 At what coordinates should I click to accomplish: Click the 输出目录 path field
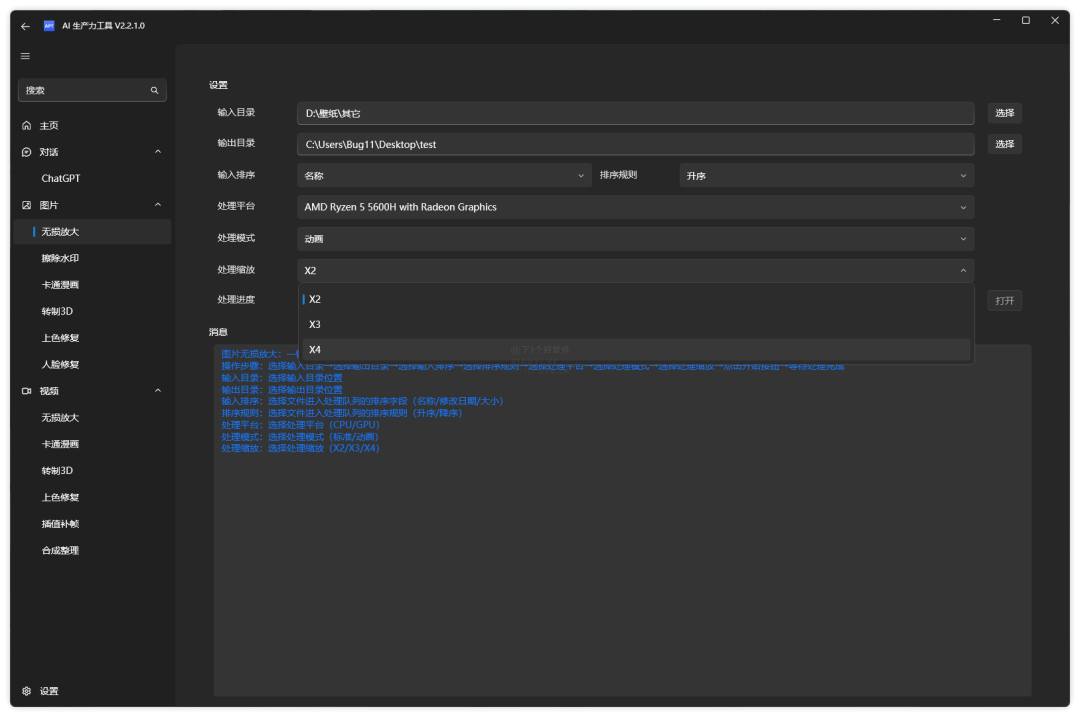(635, 144)
